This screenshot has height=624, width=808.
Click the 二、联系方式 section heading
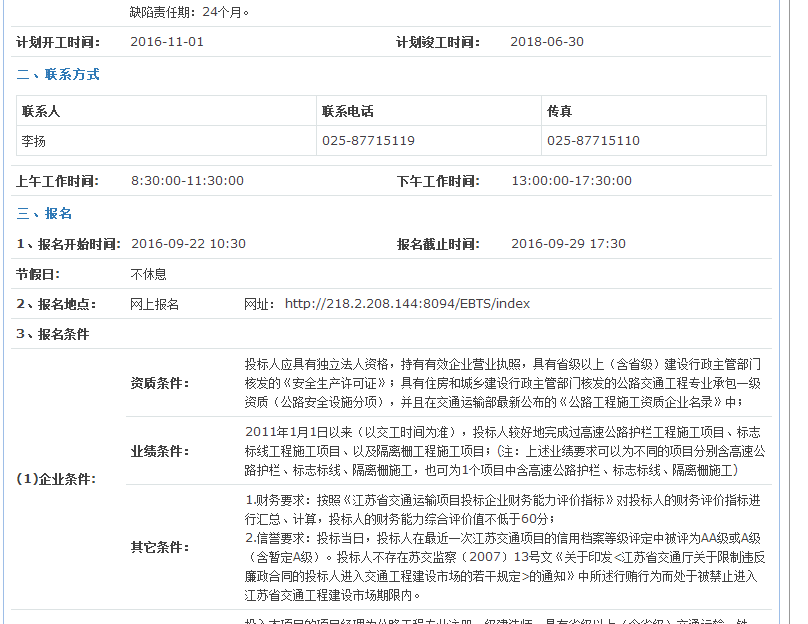coord(58,74)
